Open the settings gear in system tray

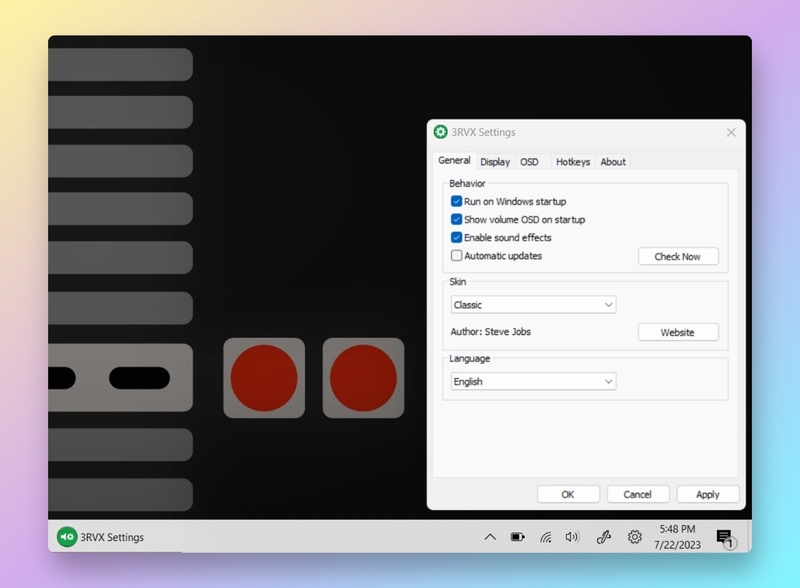point(634,537)
